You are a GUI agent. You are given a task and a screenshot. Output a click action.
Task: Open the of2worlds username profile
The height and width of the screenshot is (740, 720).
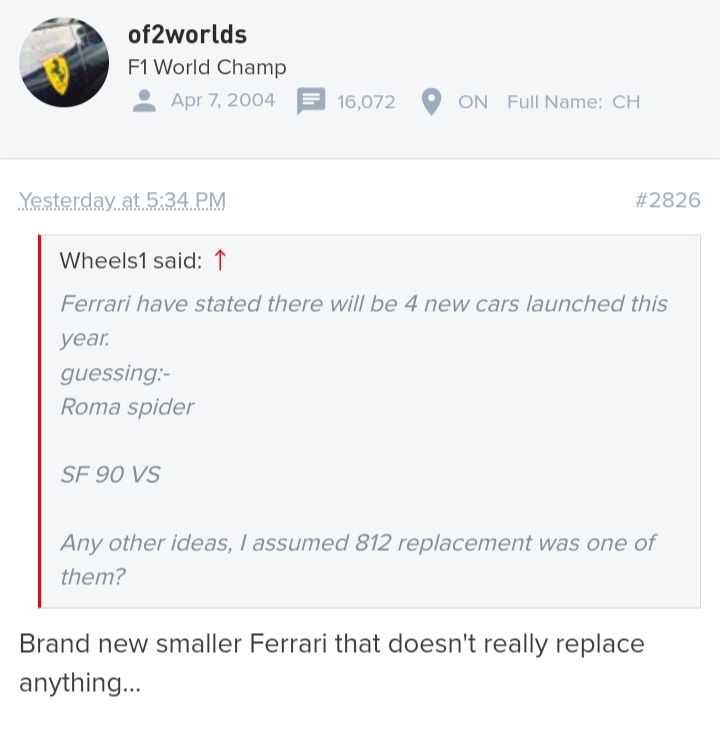pos(187,34)
